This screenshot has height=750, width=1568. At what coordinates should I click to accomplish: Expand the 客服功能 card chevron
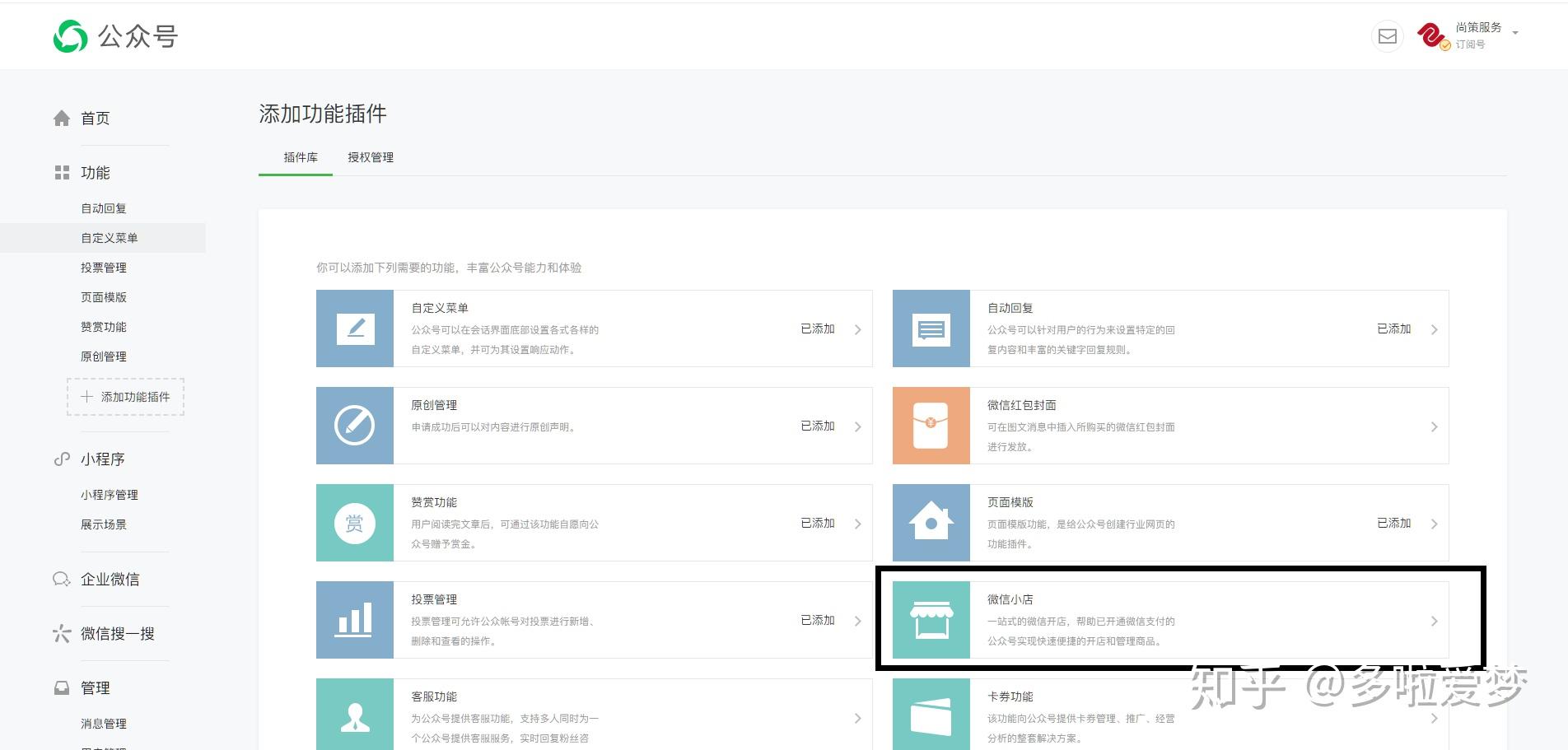click(857, 718)
